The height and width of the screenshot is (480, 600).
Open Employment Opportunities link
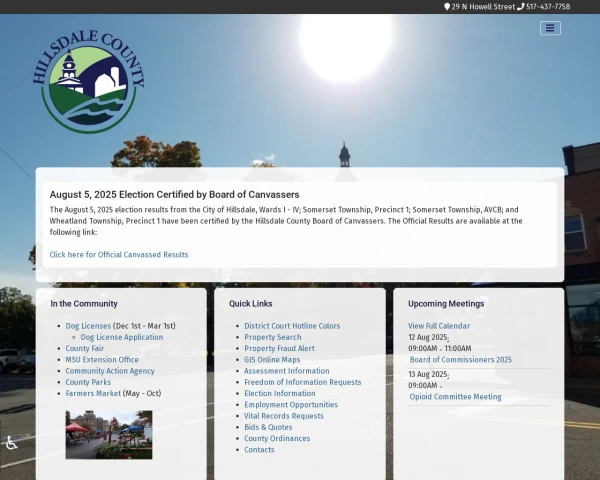[x=291, y=405]
